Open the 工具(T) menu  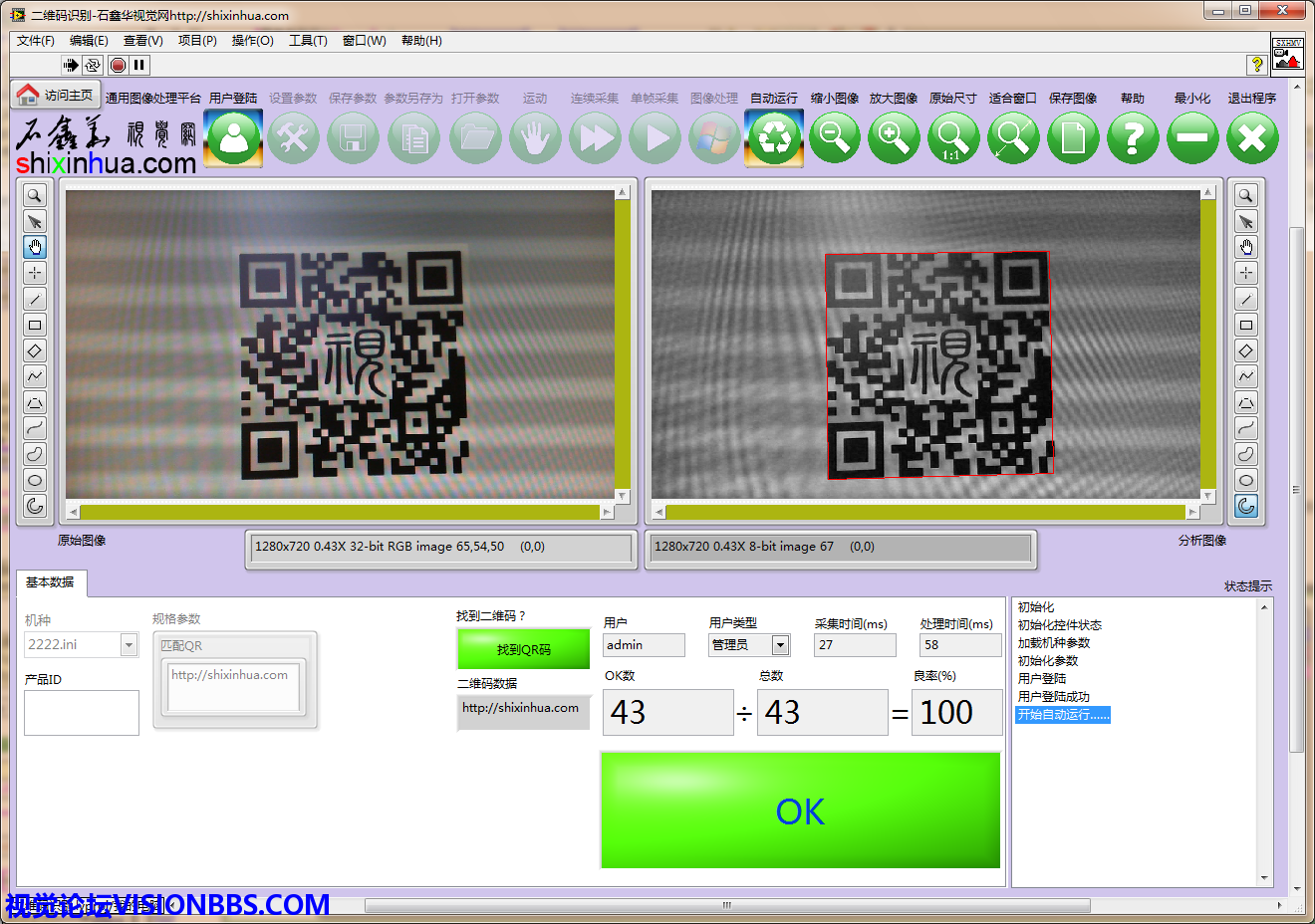pos(308,41)
